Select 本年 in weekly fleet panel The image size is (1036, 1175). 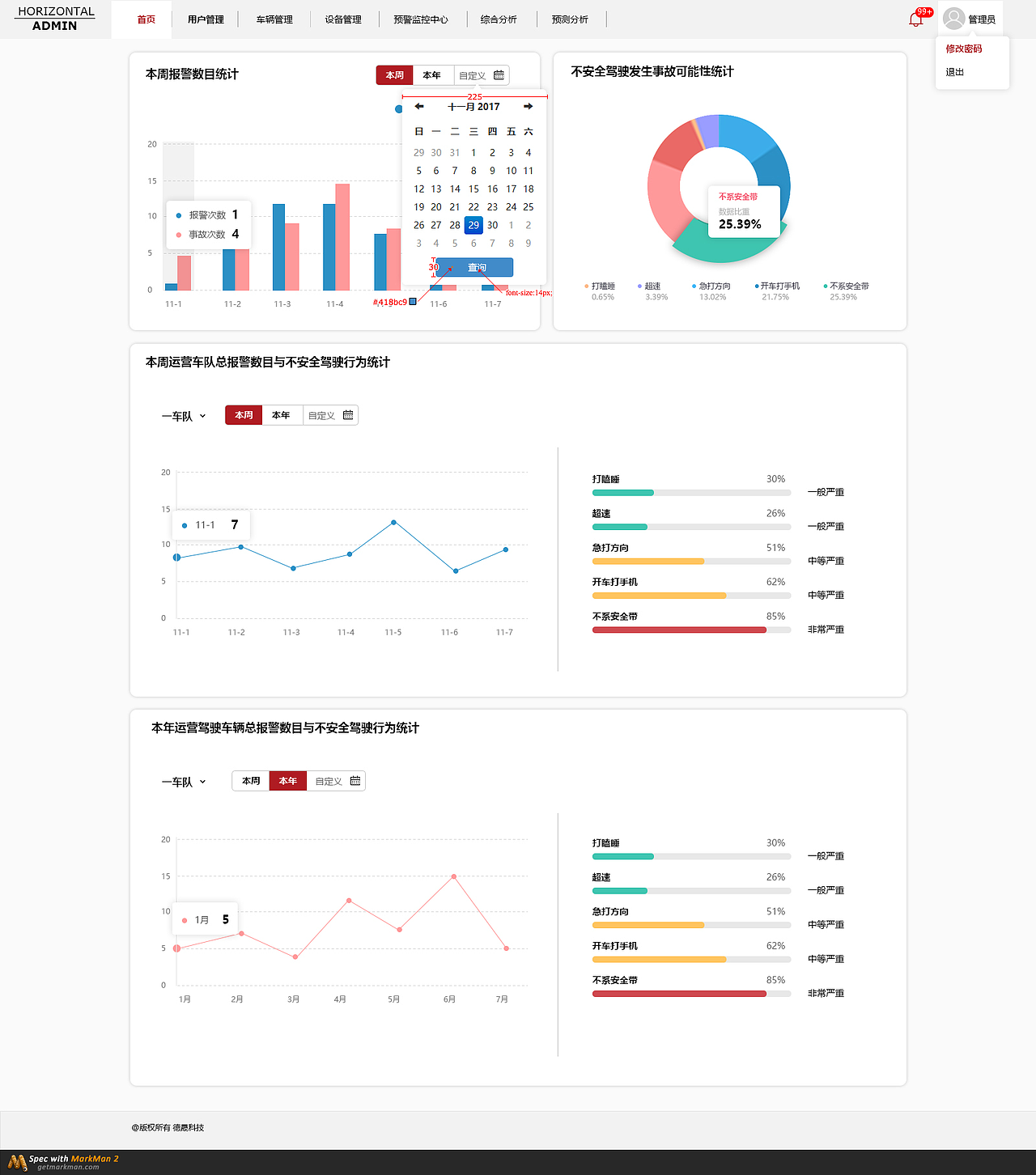click(x=281, y=415)
